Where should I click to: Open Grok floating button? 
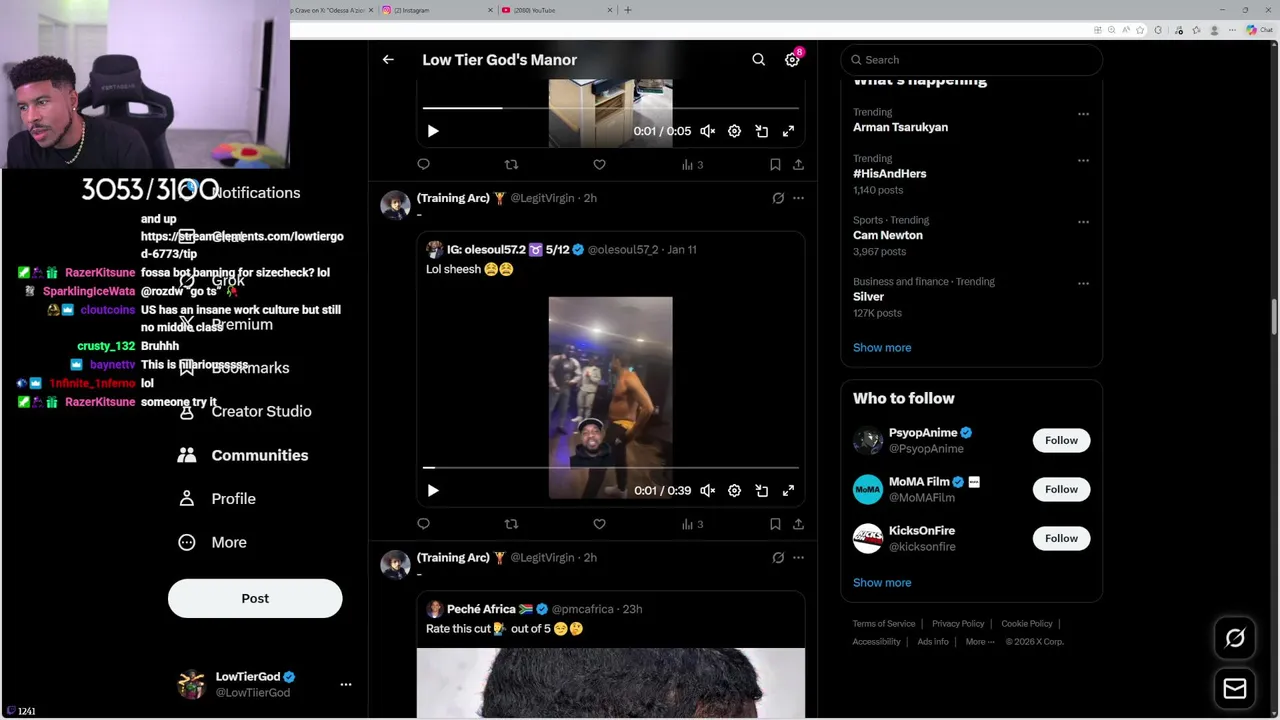coord(1235,638)
